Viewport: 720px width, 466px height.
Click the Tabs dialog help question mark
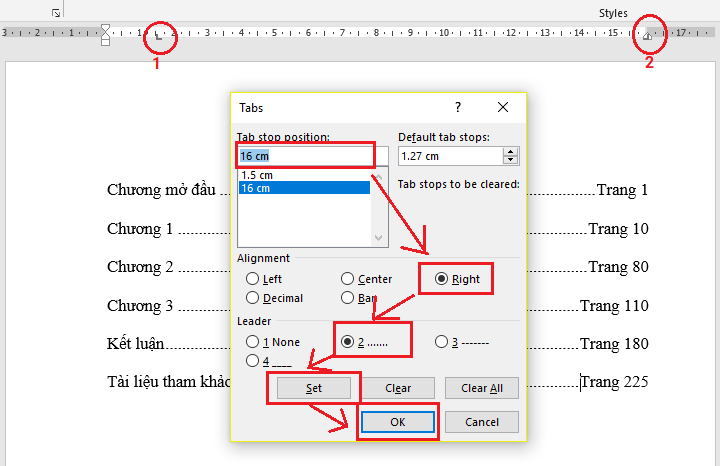coord(458,107)
